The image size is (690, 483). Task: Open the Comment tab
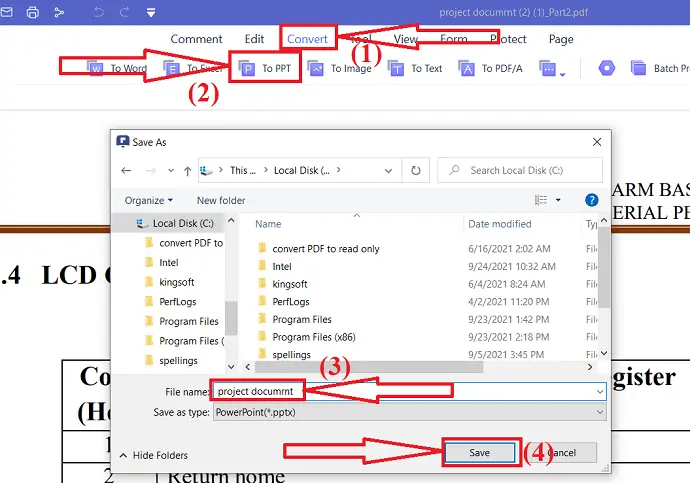click(x=196, y=39)
